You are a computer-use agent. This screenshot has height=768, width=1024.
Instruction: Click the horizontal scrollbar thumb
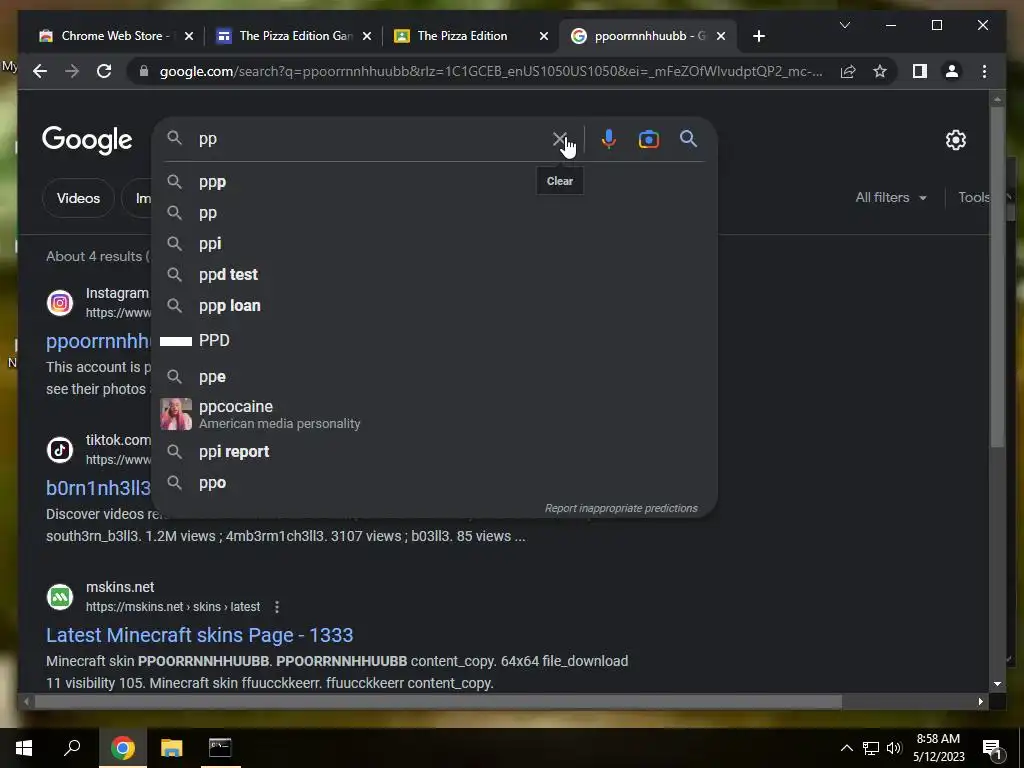(438, 701)
